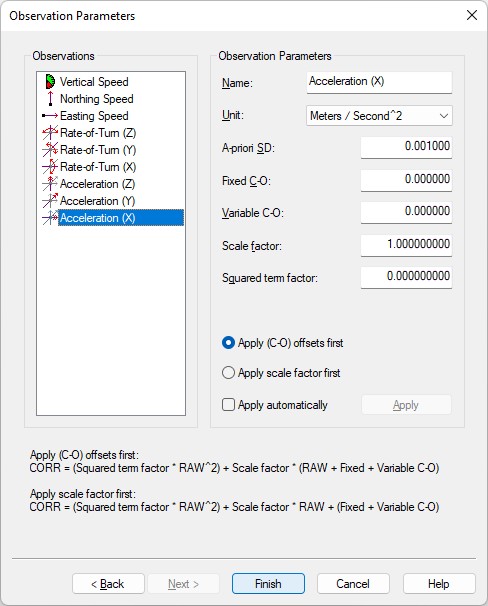Select Apply (C-O) offsets first radio

[228, 343]
